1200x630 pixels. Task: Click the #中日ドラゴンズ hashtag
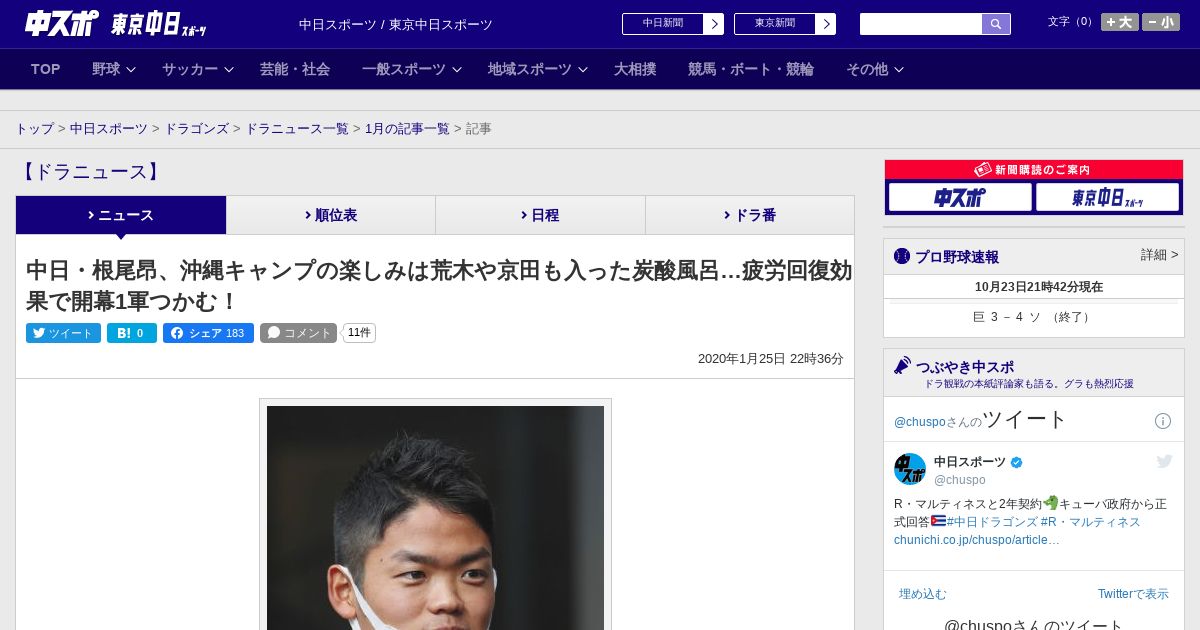[992, 522]
